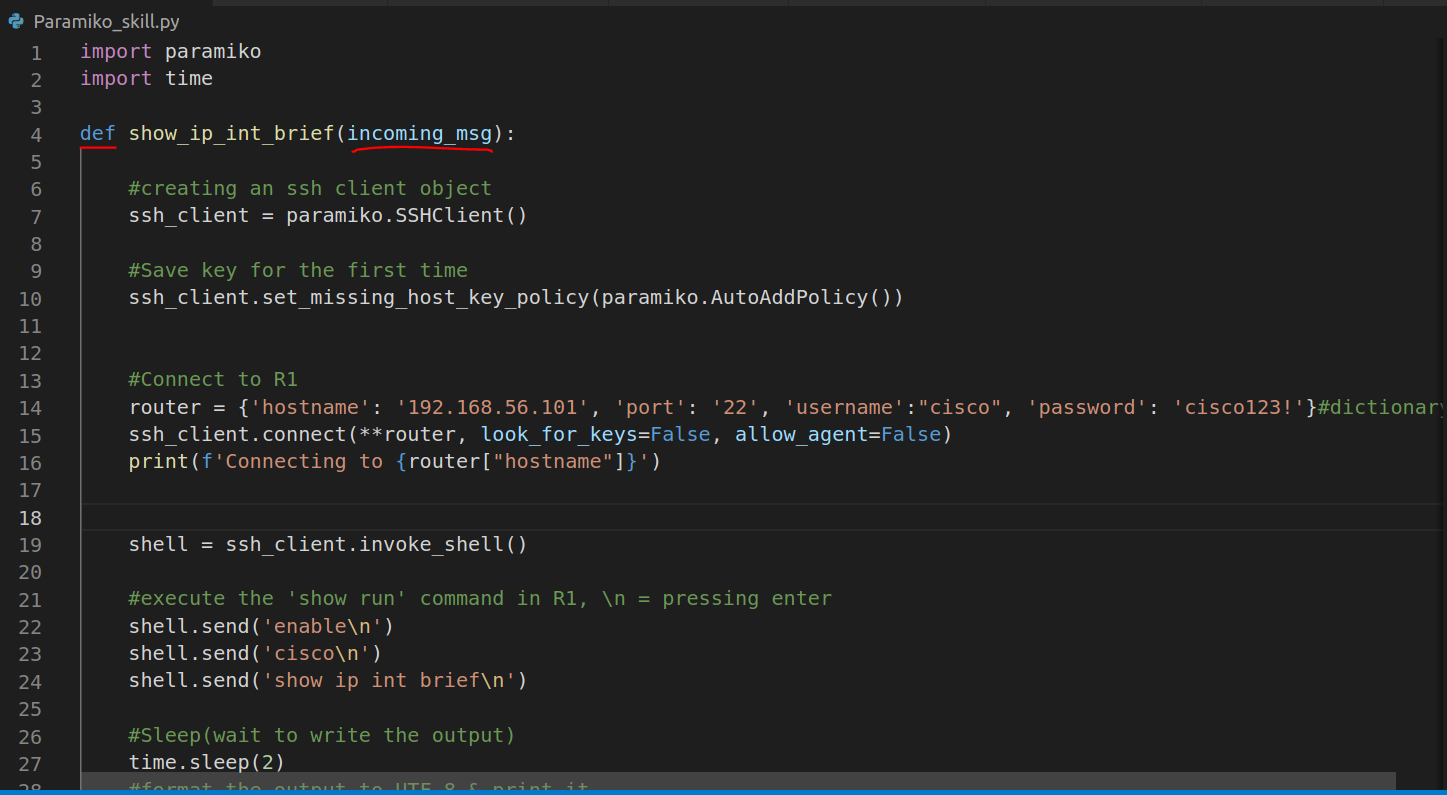The image size is (1447, 795).
Task: Click the 'cisco123!' password string
Action: (x=1240, y=407)
